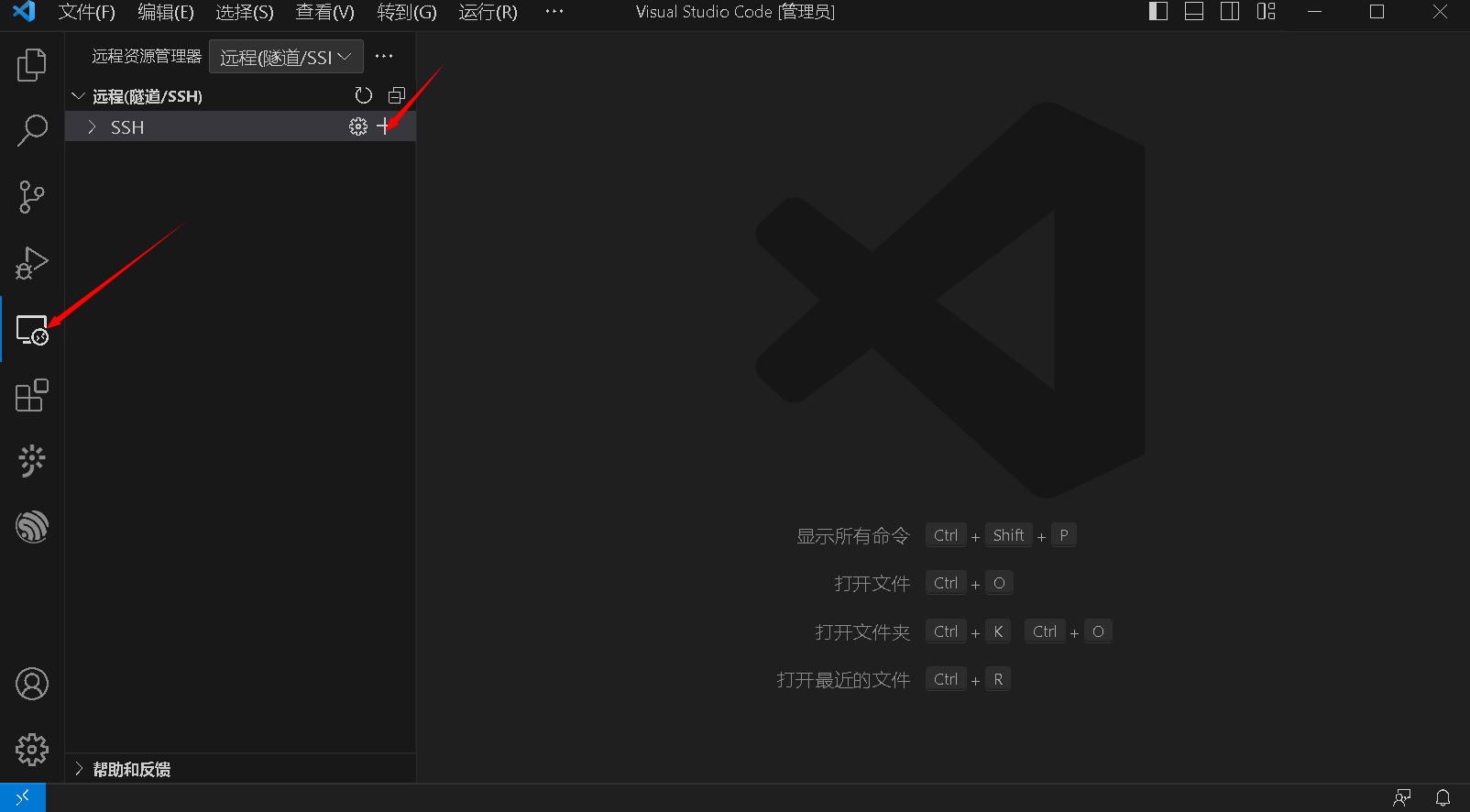Open the views and more actions ellipsis in sidebar
This screenshot has width=1470, height=812.
coord(384,57)
